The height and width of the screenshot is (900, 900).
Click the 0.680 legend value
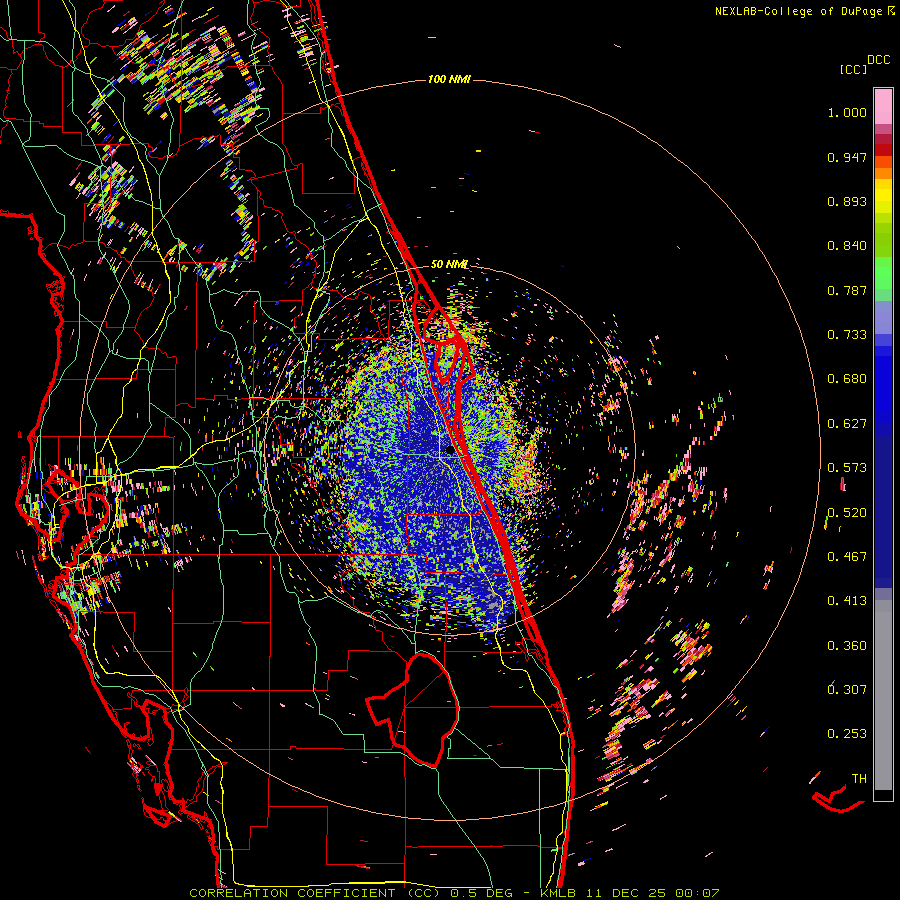point(847,379)
